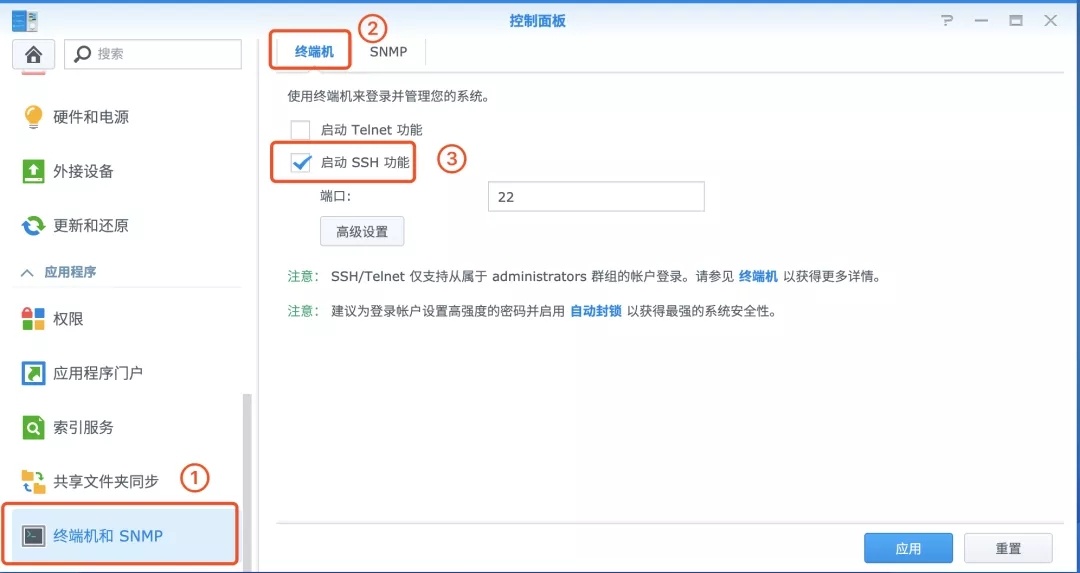Open 外接设备 green upload icon

[x=33, y=171]
